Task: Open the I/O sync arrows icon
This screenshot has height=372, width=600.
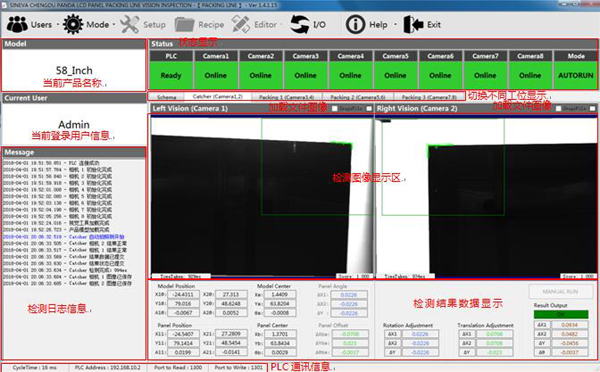Action: 299,24
